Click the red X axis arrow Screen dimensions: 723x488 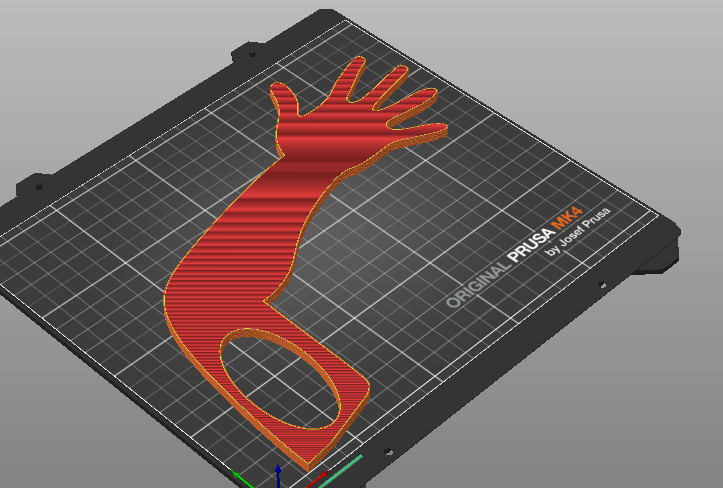tap(318, 478)
